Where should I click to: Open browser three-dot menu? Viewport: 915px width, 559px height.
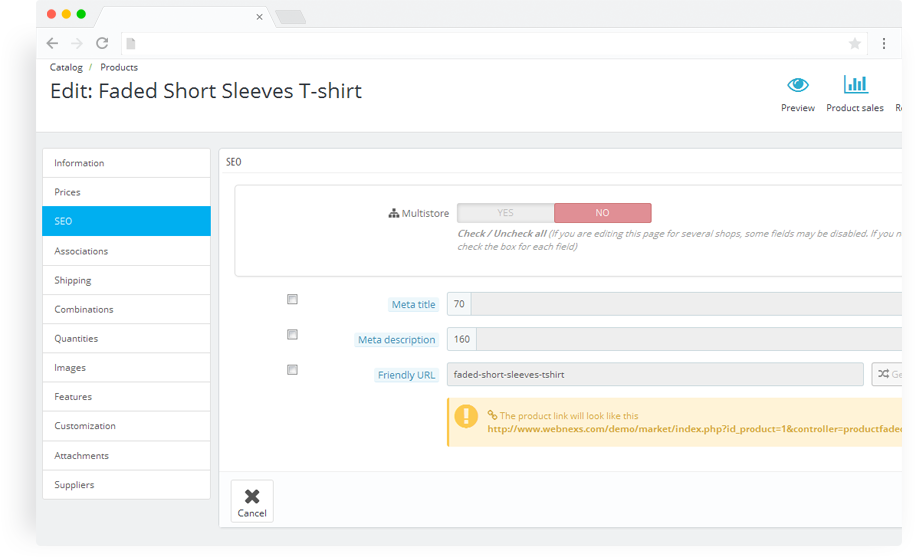[x=884, y=44]
